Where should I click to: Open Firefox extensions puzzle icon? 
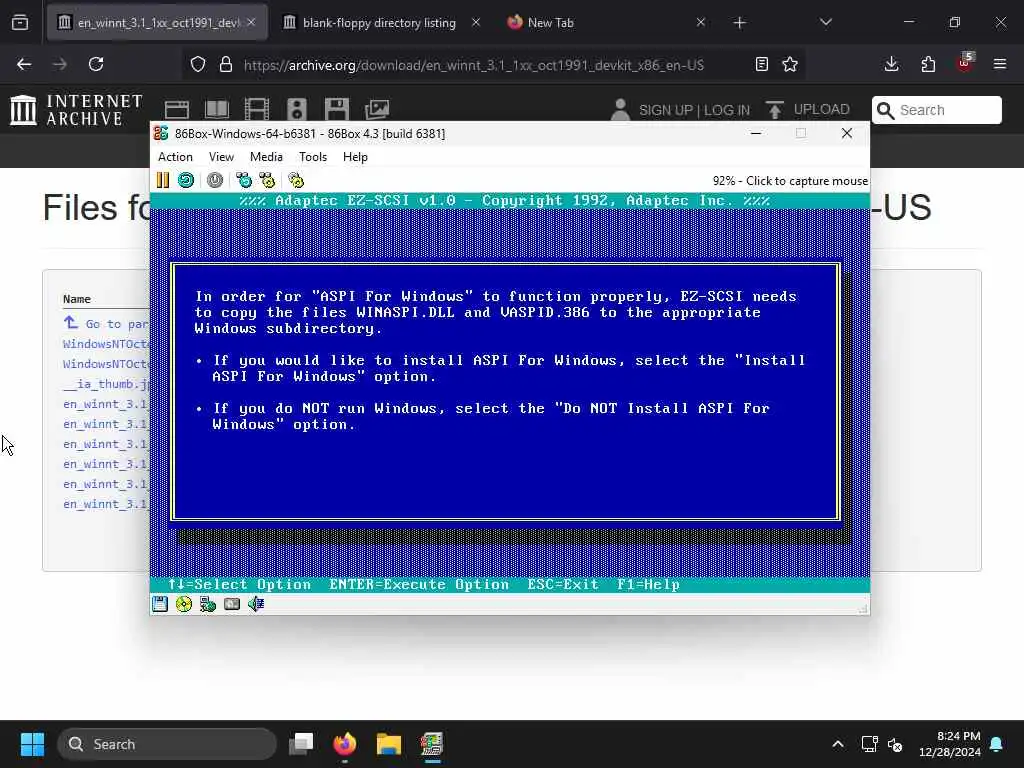[928, 64]
